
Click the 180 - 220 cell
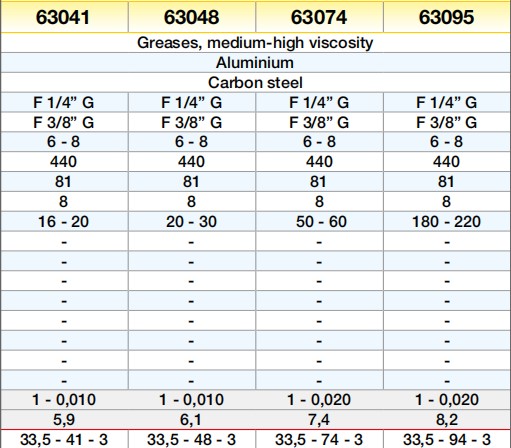click(447, 222)
